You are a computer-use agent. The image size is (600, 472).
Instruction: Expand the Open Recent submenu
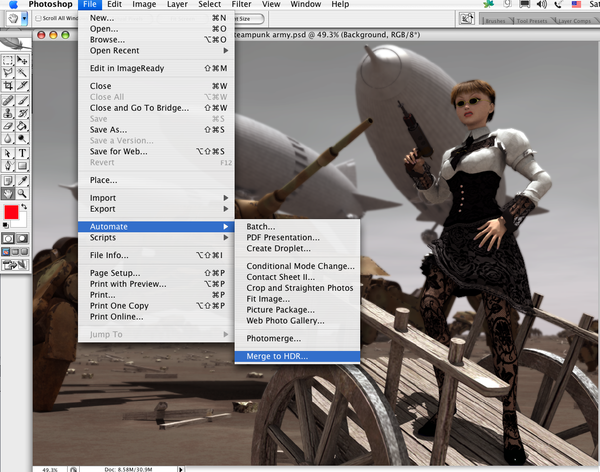(x=156, y=51)
